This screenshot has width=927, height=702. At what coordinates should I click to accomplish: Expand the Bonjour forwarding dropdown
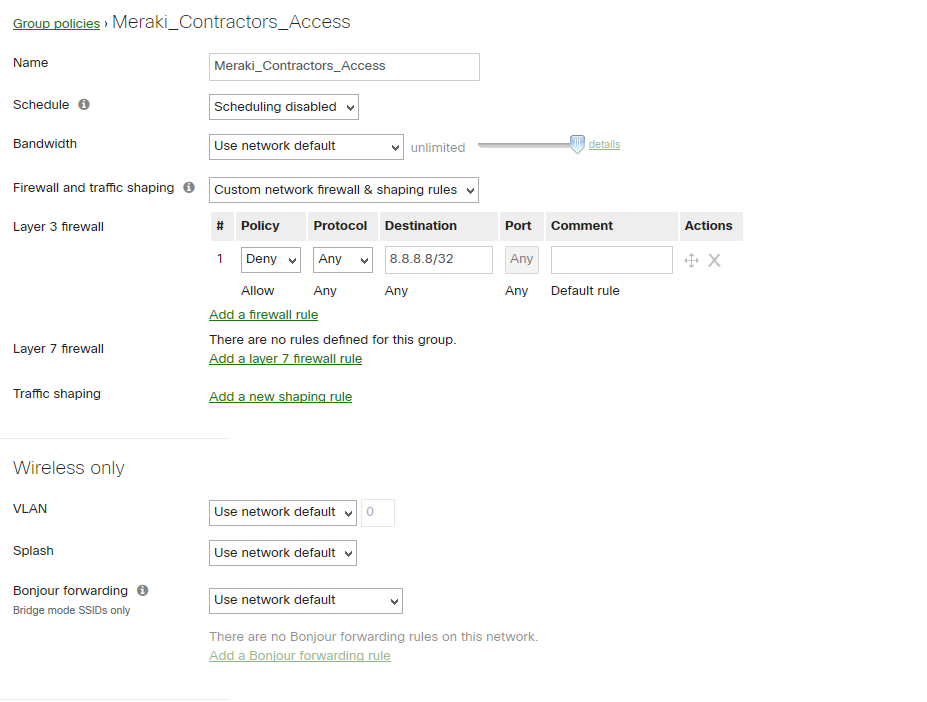click(306, 600)
